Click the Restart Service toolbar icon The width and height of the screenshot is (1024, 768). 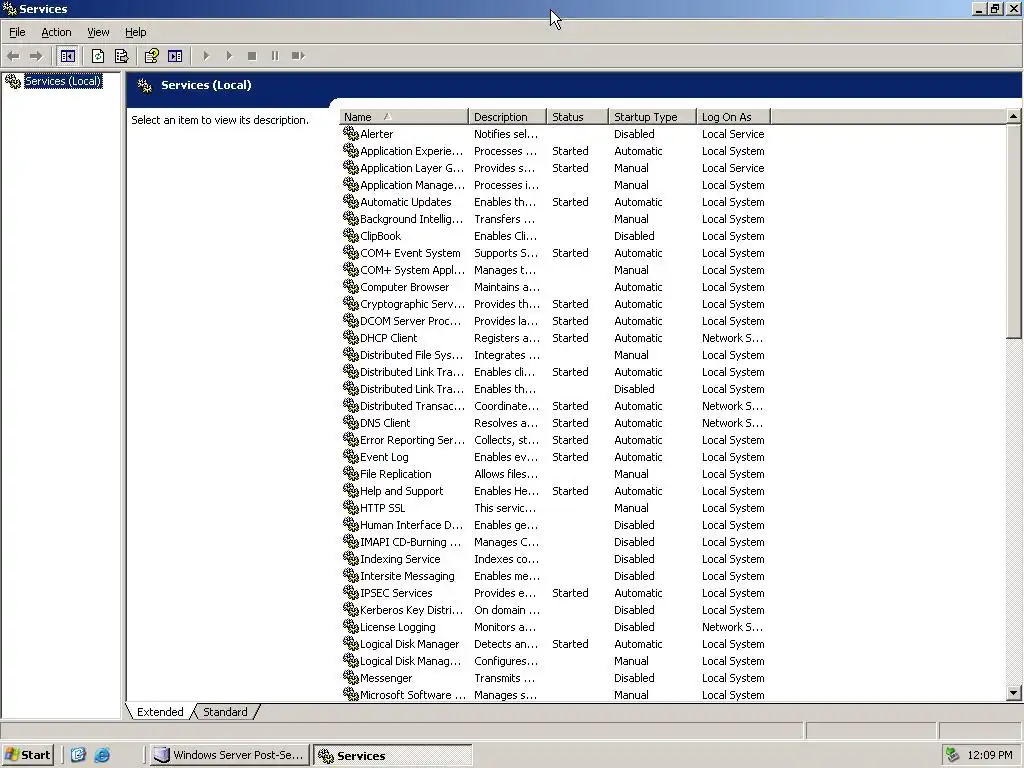298,56
